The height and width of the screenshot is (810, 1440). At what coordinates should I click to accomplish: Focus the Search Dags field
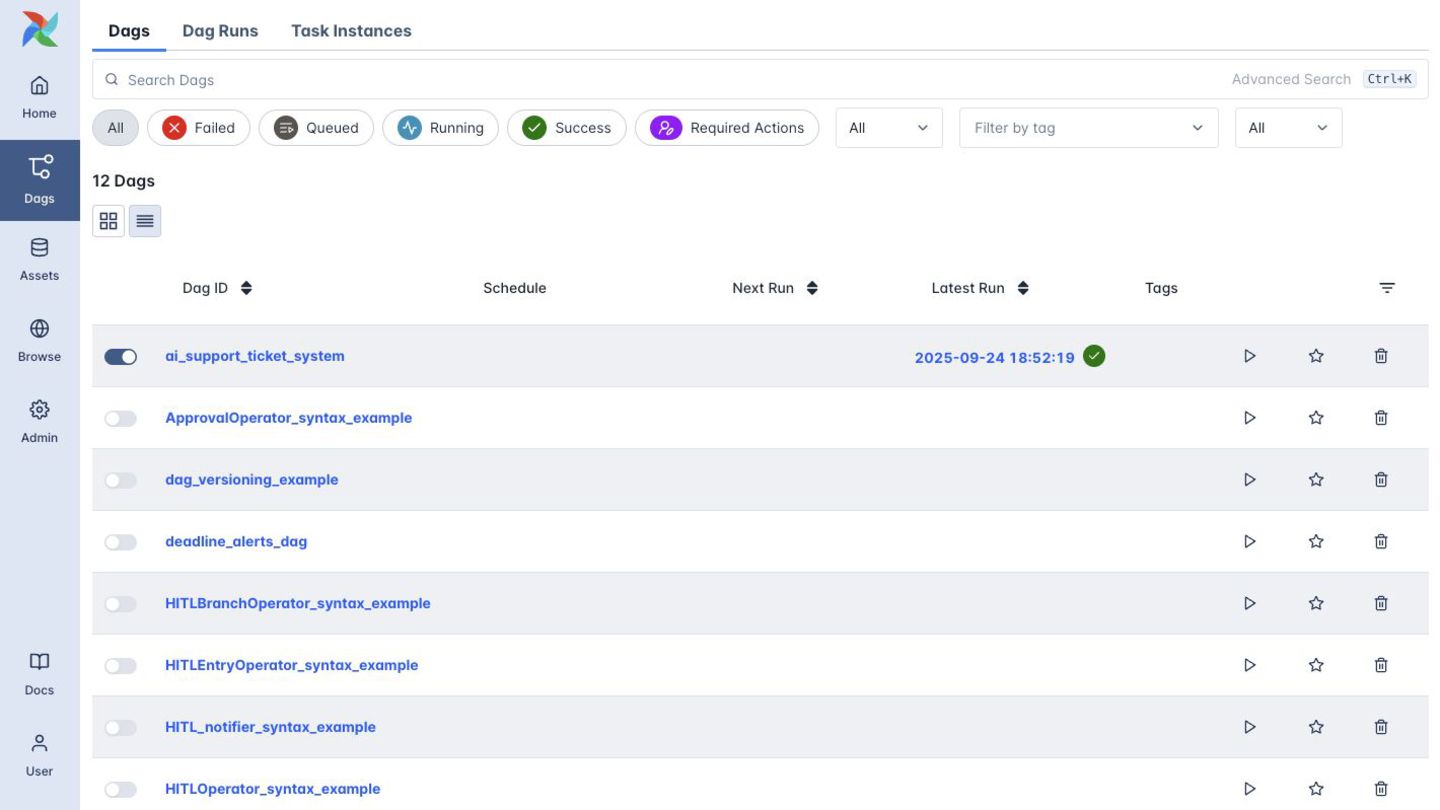(660, 80)
